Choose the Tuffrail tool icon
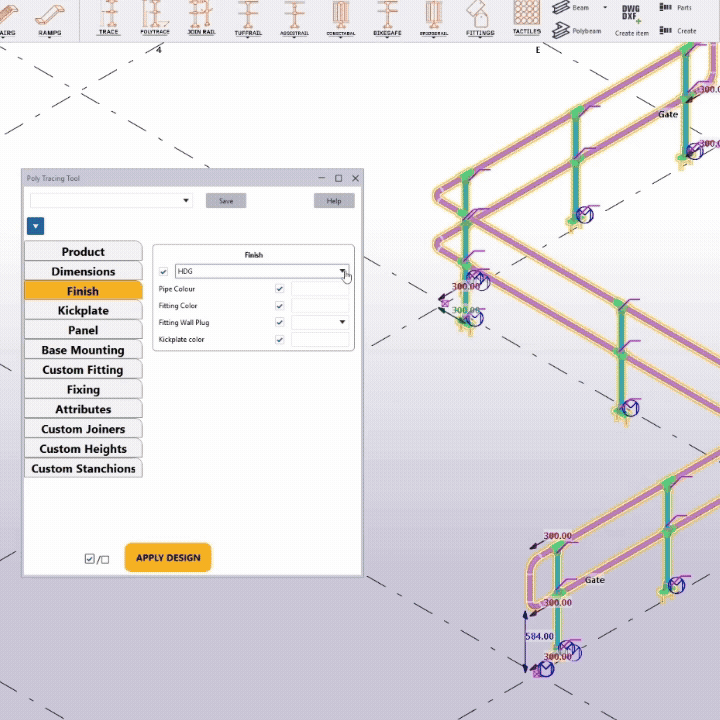Viewport: 720px width, 720px height. (x=248, y=17)
